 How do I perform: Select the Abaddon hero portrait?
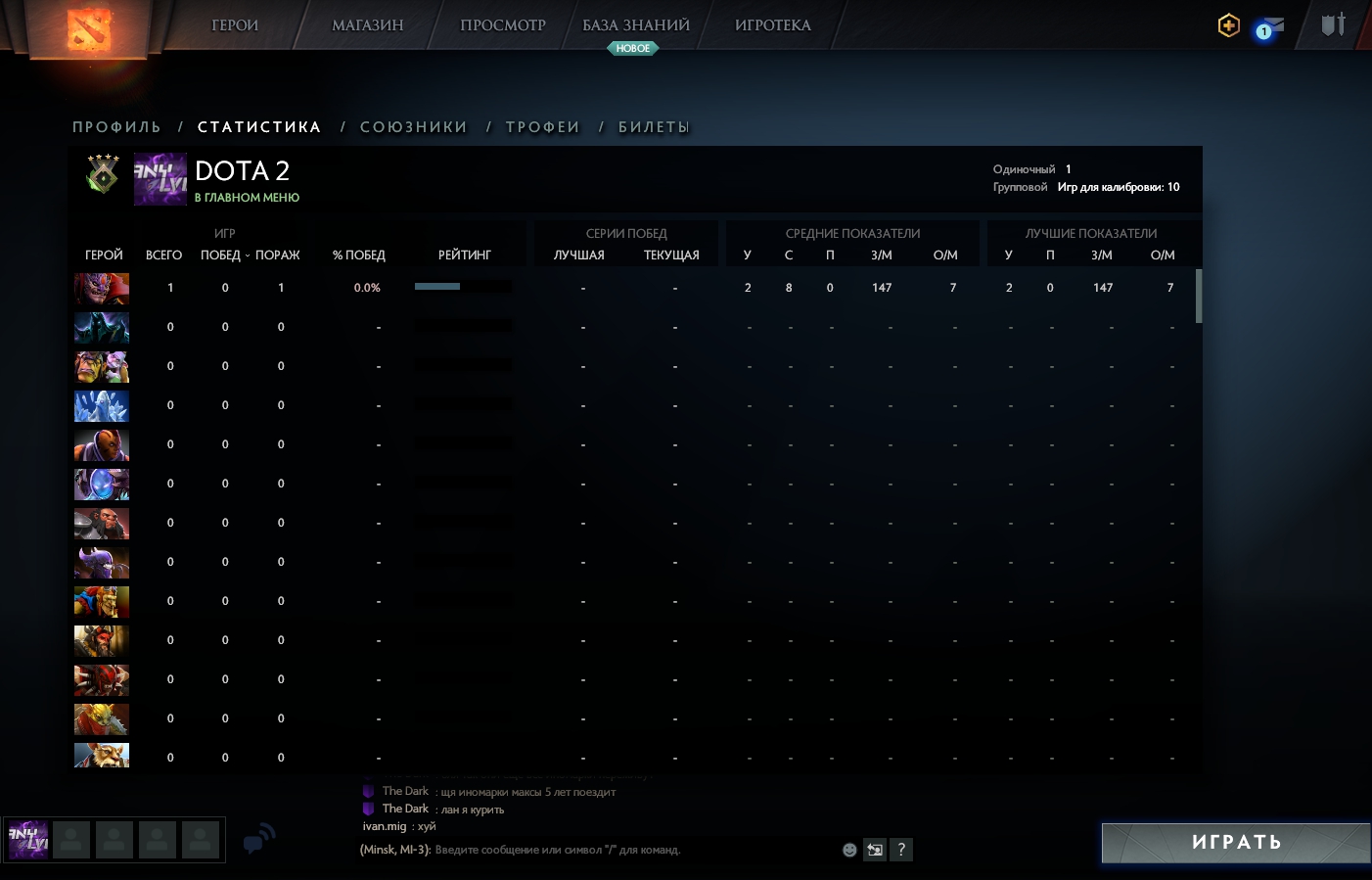(x=102, y=328)
